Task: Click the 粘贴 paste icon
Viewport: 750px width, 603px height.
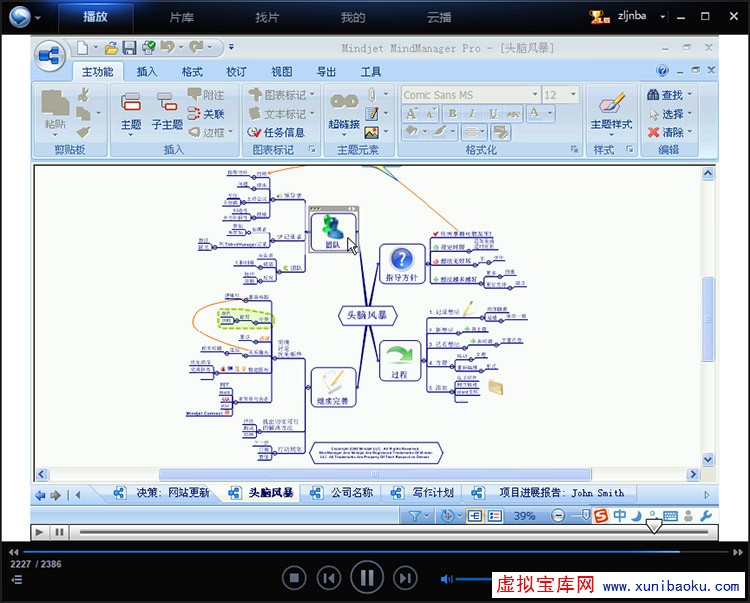Action: 55,104
